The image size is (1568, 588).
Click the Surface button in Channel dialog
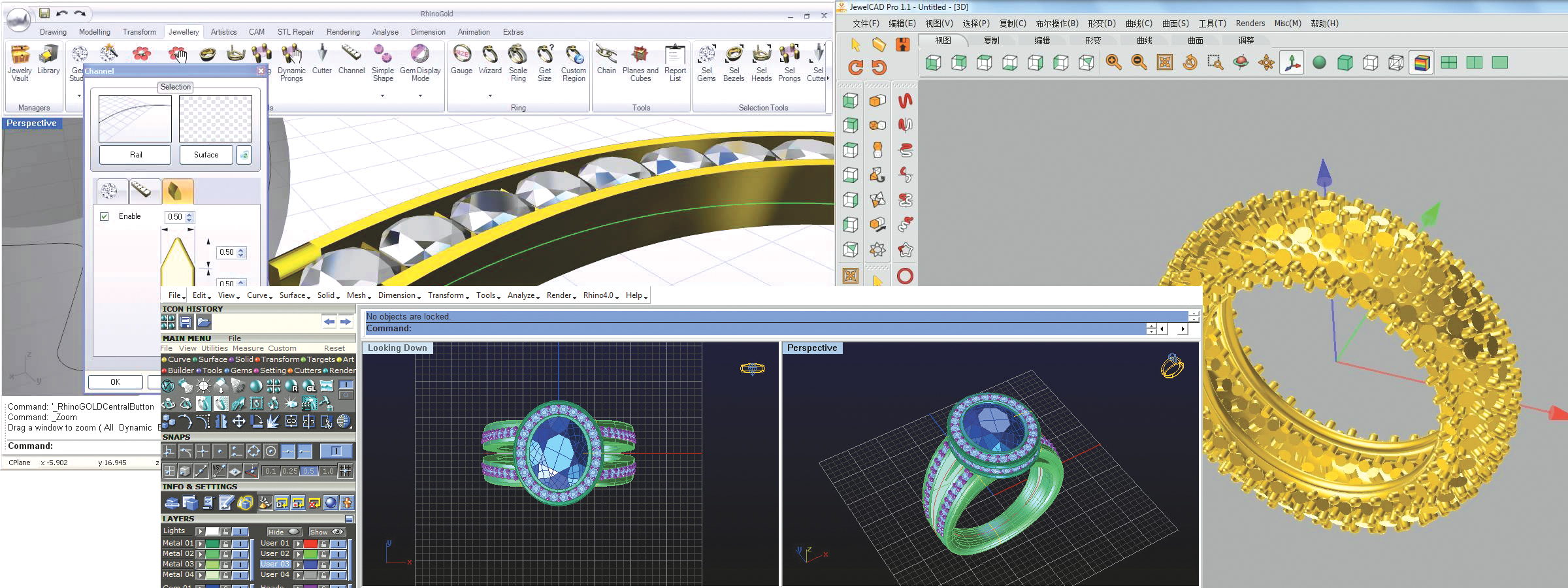pos(206,155)
